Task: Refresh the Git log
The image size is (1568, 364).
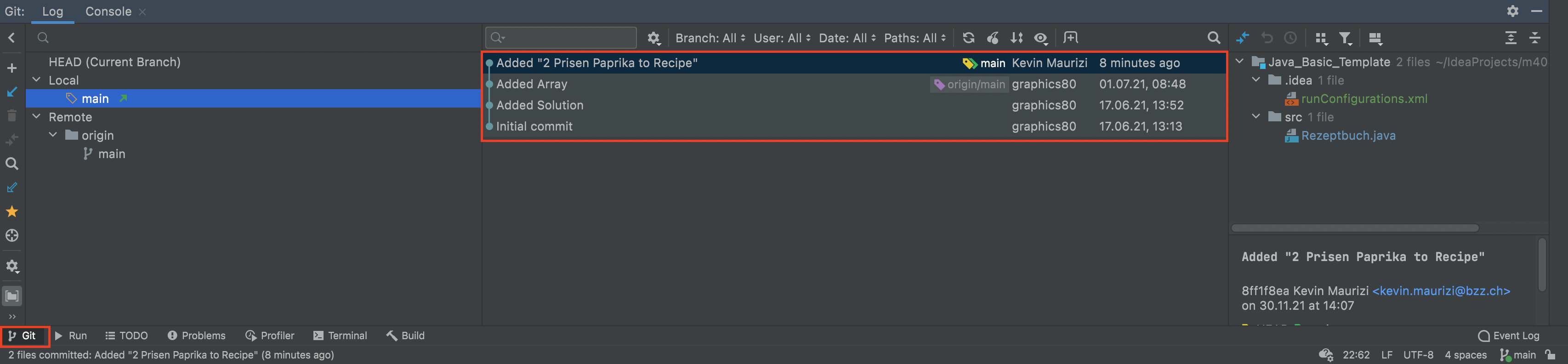Action: [968, 38]
